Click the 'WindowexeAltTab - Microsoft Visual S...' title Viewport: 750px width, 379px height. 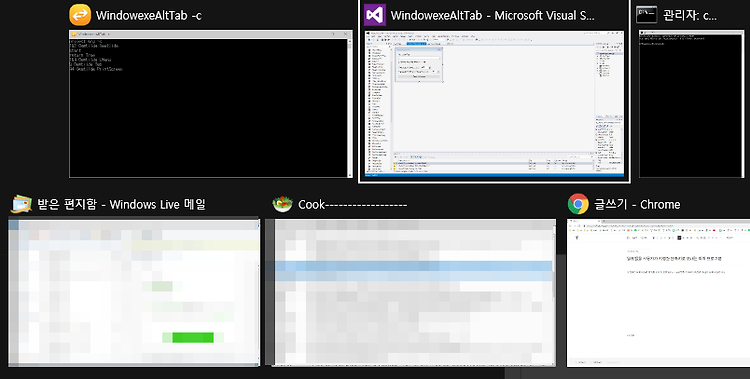click(x=493, y=15)
